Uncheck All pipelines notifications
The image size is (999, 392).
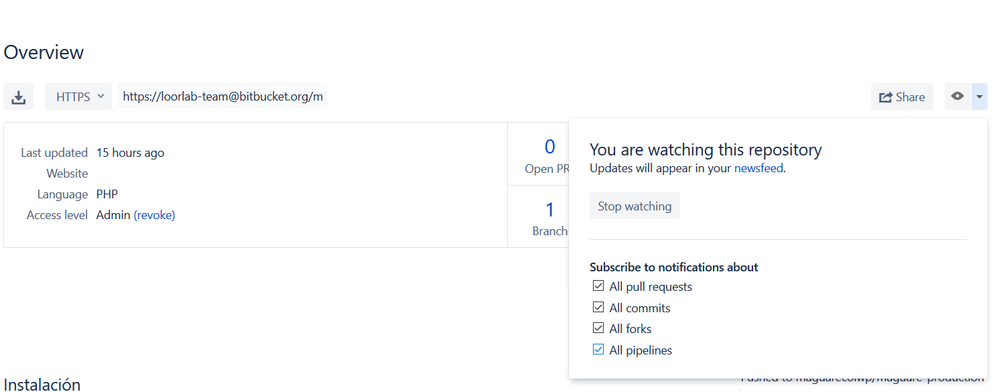[598, 349]
